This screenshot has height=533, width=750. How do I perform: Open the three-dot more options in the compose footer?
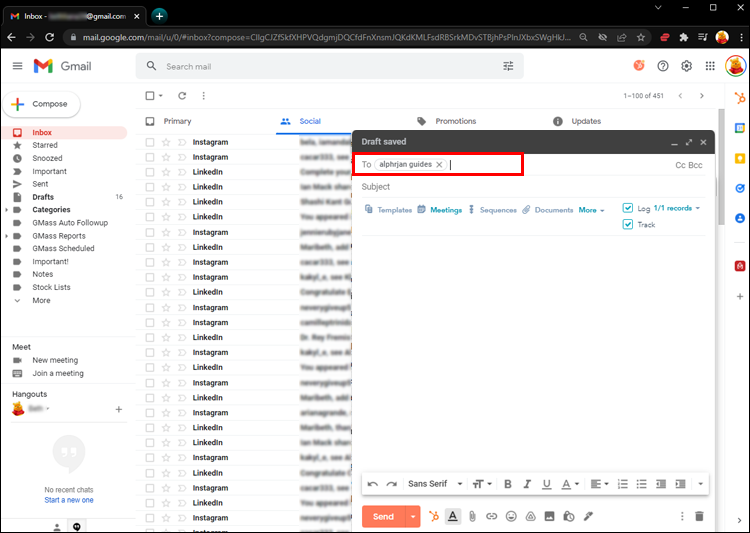(682, 516)
